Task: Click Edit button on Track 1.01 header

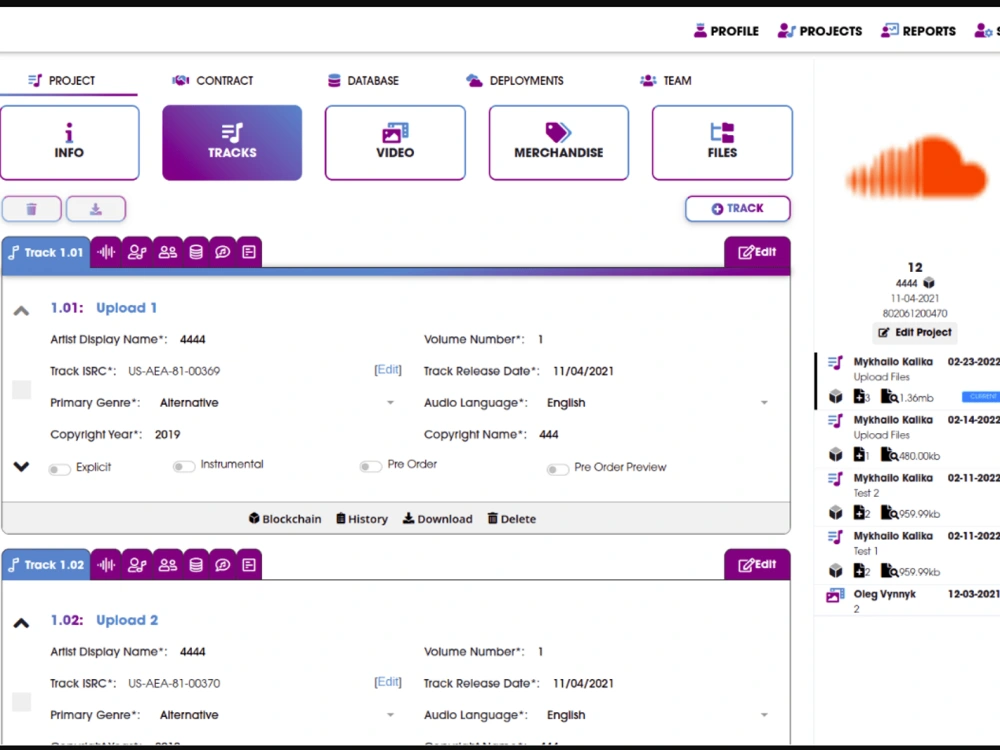Action: coord(757,252)
